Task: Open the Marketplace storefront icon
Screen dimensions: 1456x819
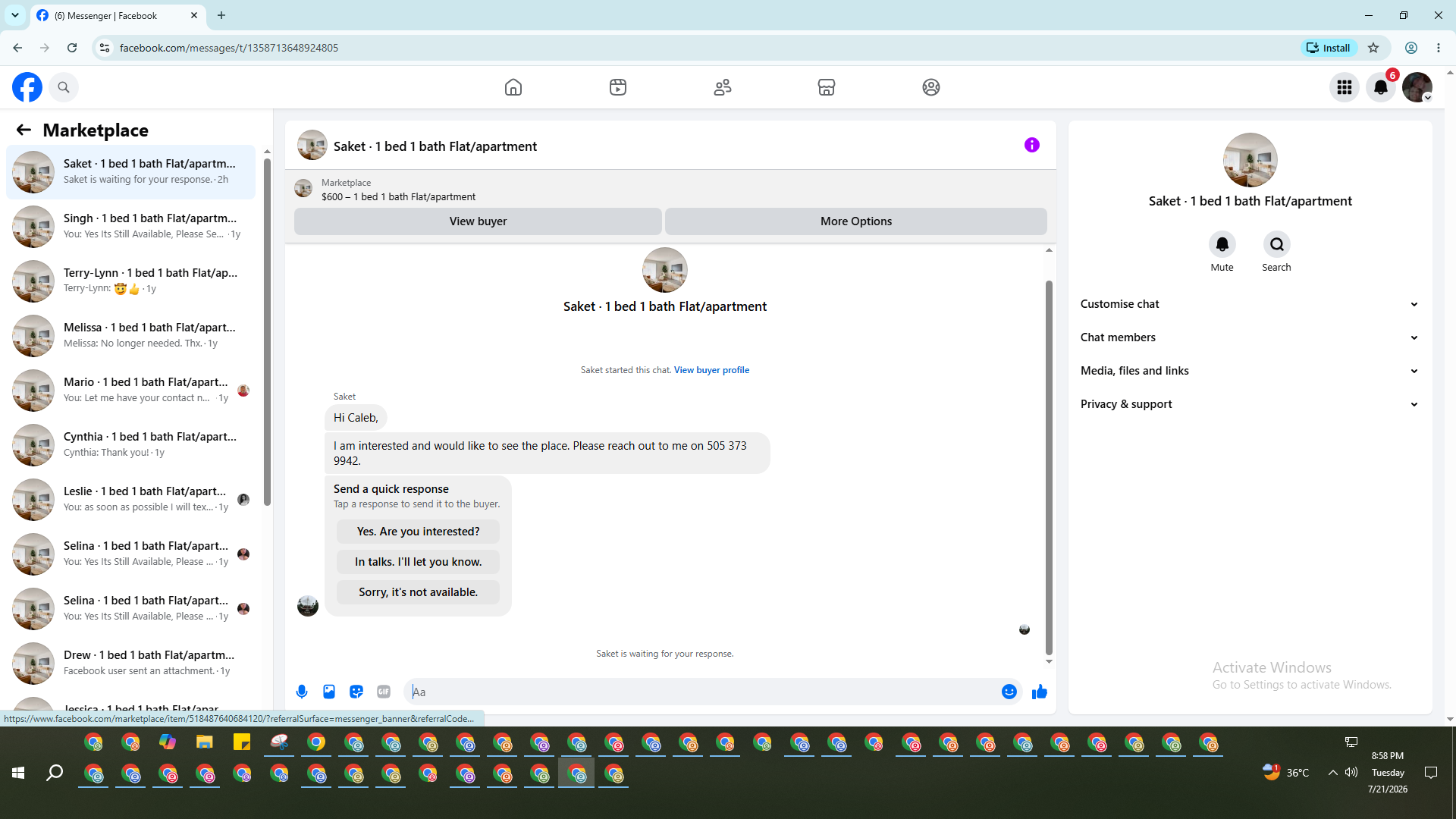Action: pyautogui.click(x=827, y=87)
